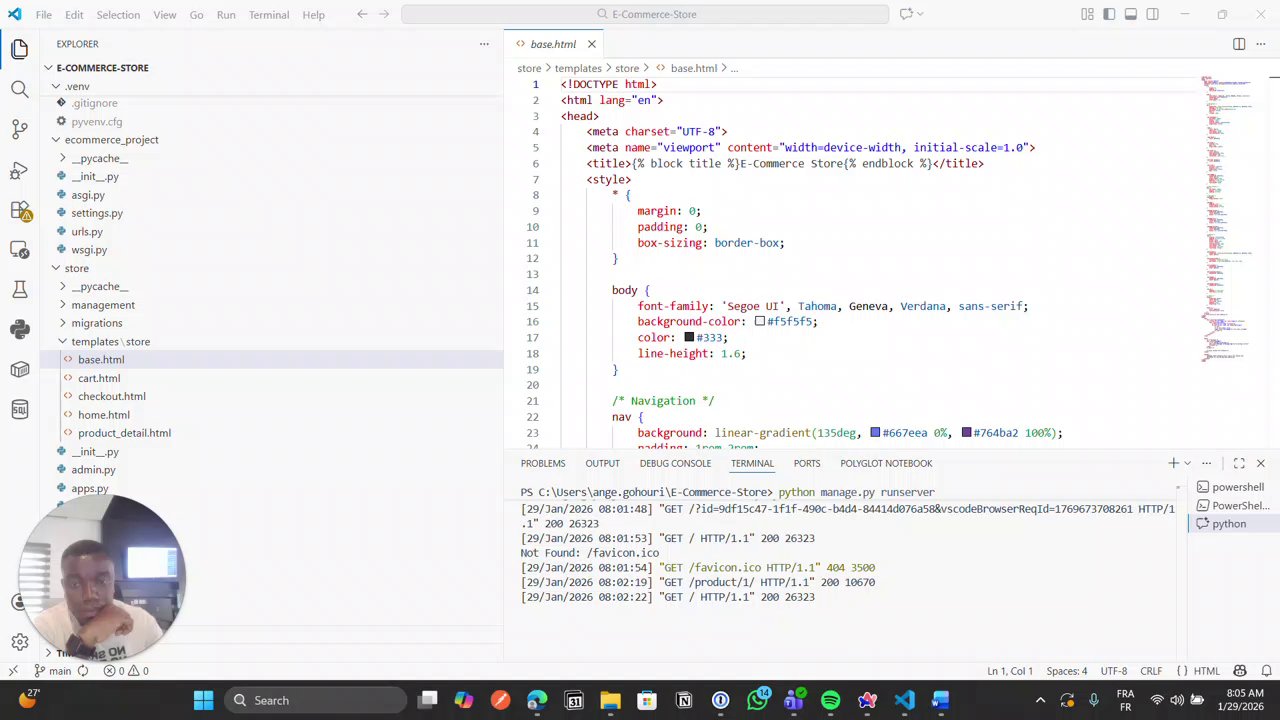Change indentation via Spaces: 4
Image resolution: width=1280 pixels, height=720 pixels.
(x=1067, y=671)
